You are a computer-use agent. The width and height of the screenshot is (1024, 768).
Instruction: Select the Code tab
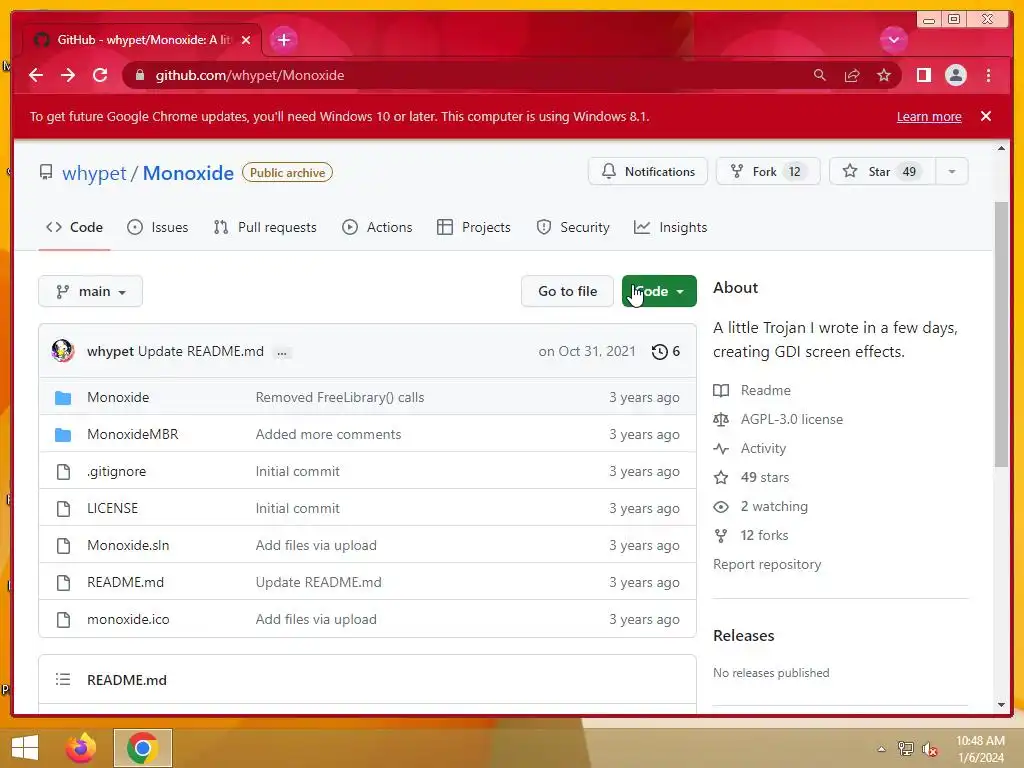74,227
